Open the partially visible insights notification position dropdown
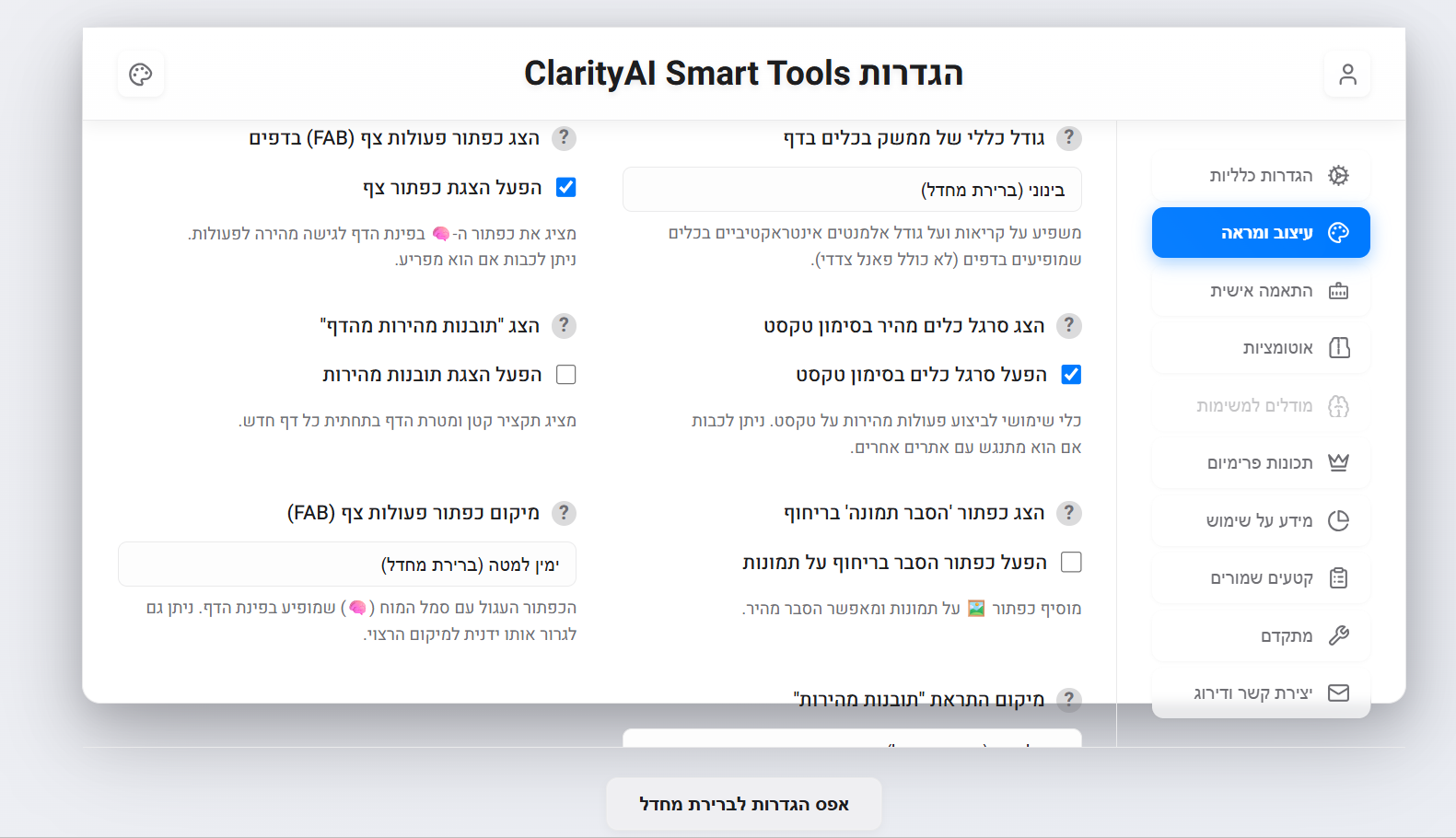Screen dimensions: 1456x838 852,738
